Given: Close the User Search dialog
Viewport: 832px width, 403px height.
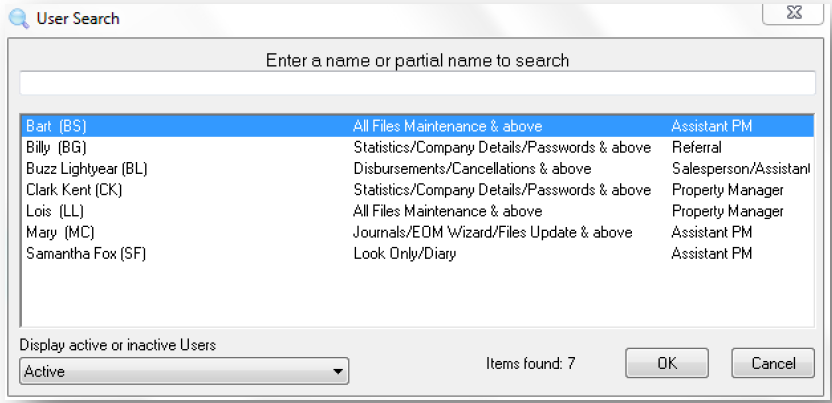Looking at the screenshot, I should (794, 13).
